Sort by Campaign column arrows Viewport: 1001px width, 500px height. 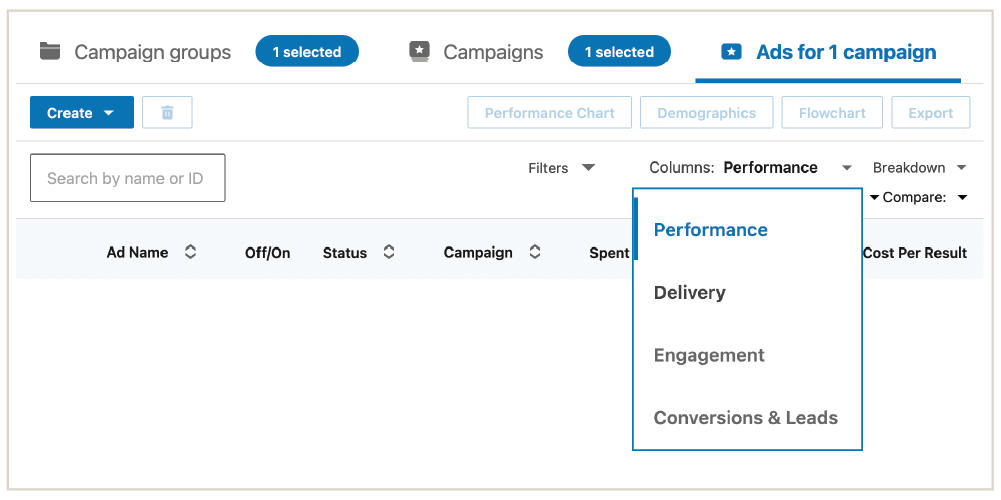click(535, 252)
